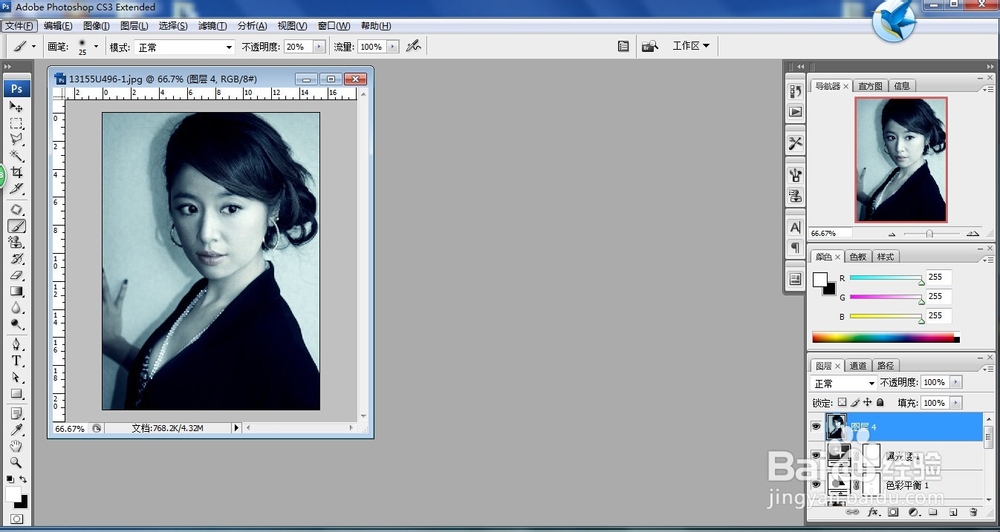
Task: Open brush flow 流量 slider arrow
Action: [393, 47]
